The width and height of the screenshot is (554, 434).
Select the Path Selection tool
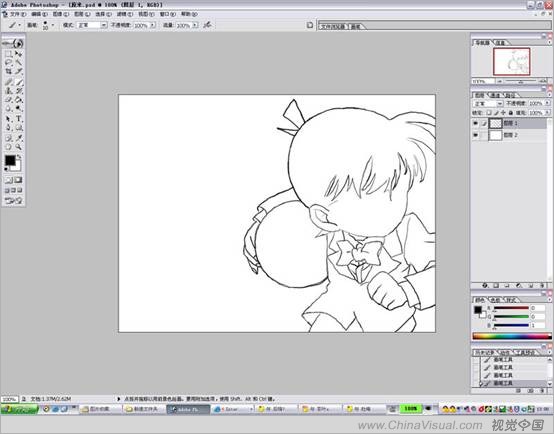8,119
